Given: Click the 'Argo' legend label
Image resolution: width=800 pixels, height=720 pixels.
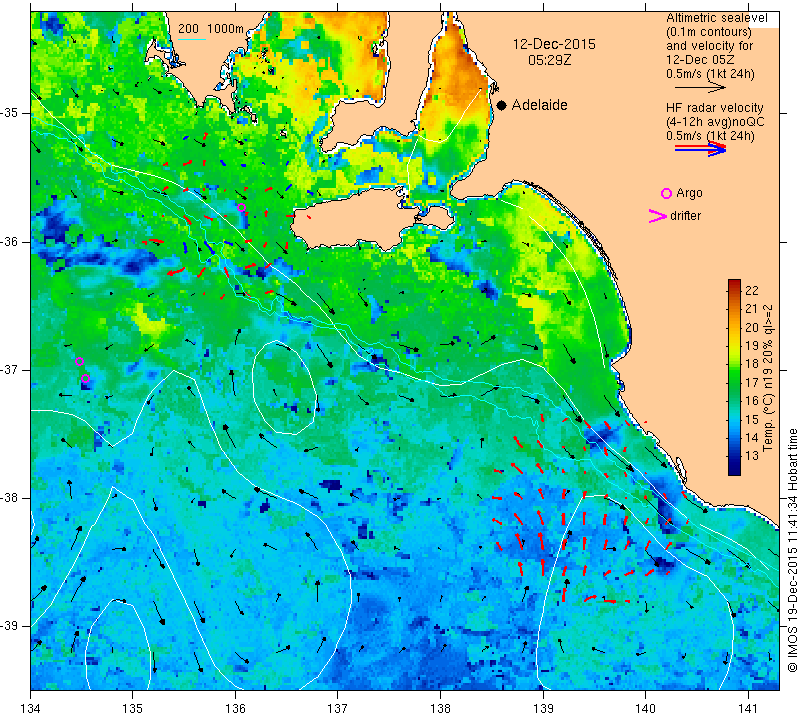Looking at the screenshot, I should click(689, 193).
